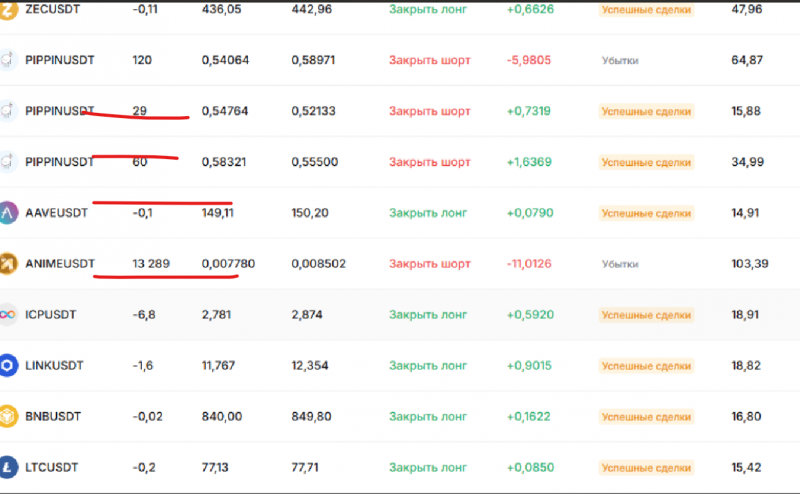This screenshot has height=494, width=800.
Task: Click "Закрыть шорт" in the ANIMEUSDT row
Action: (429, 263)
